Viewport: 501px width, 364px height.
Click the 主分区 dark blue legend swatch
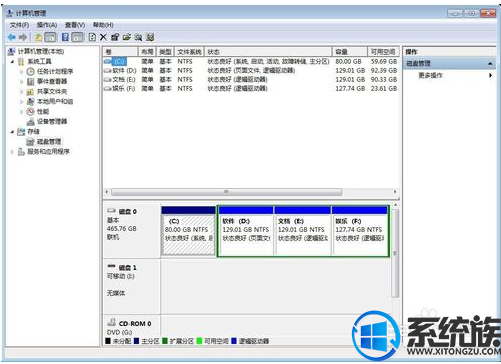pos(136,341)
